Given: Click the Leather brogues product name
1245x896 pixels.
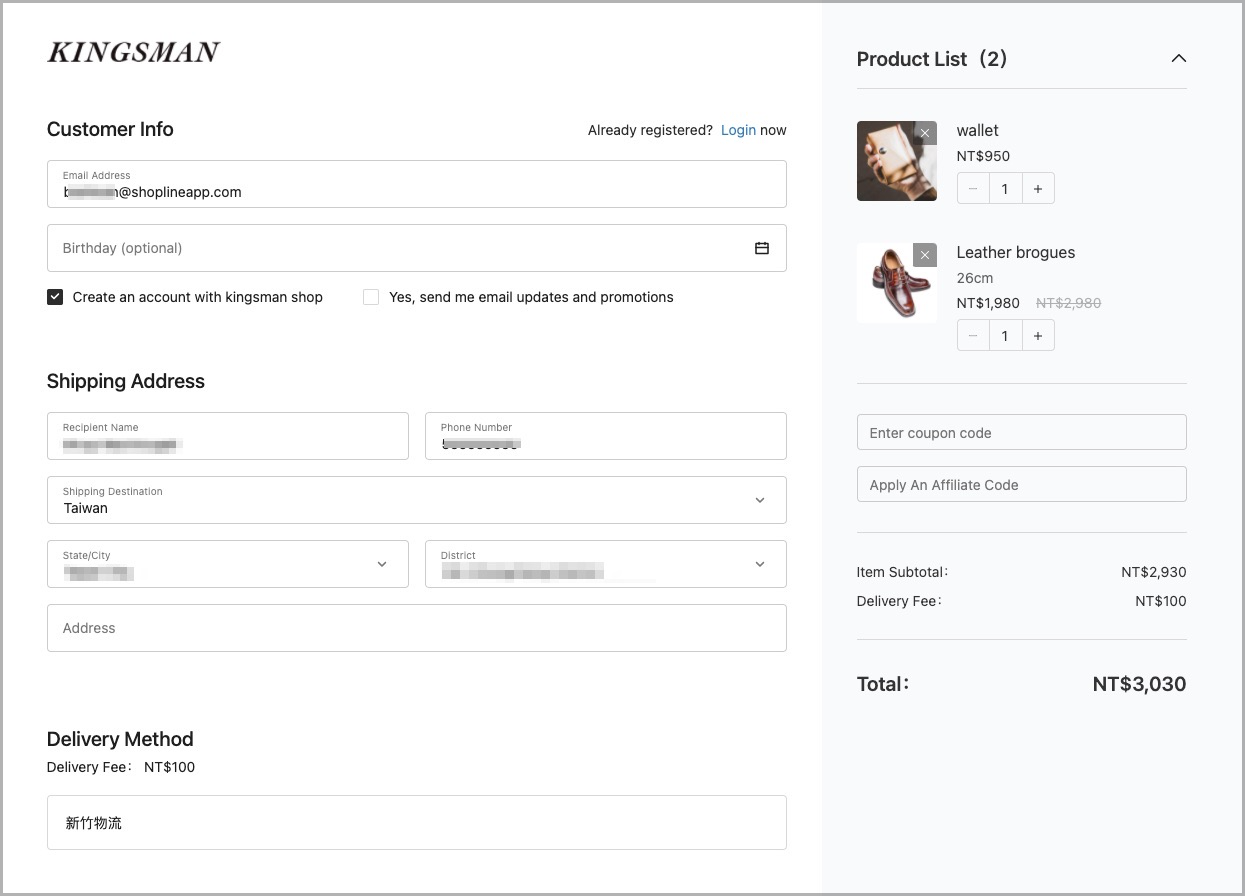Looking at the screenshot, I should coord(1015,252).
